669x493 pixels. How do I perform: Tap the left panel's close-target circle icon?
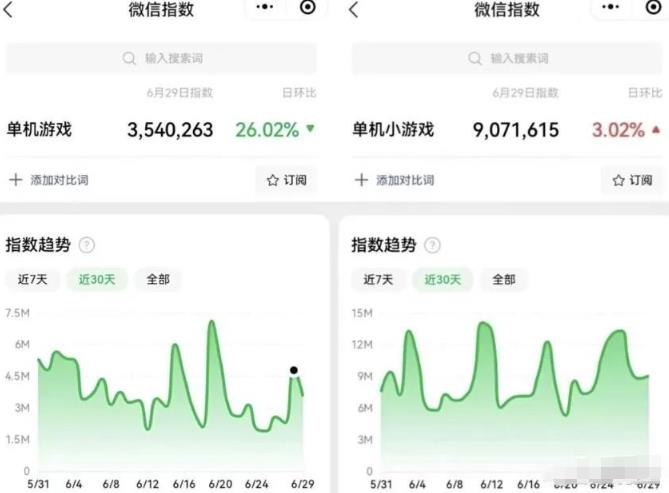click(x=308, y=7)
